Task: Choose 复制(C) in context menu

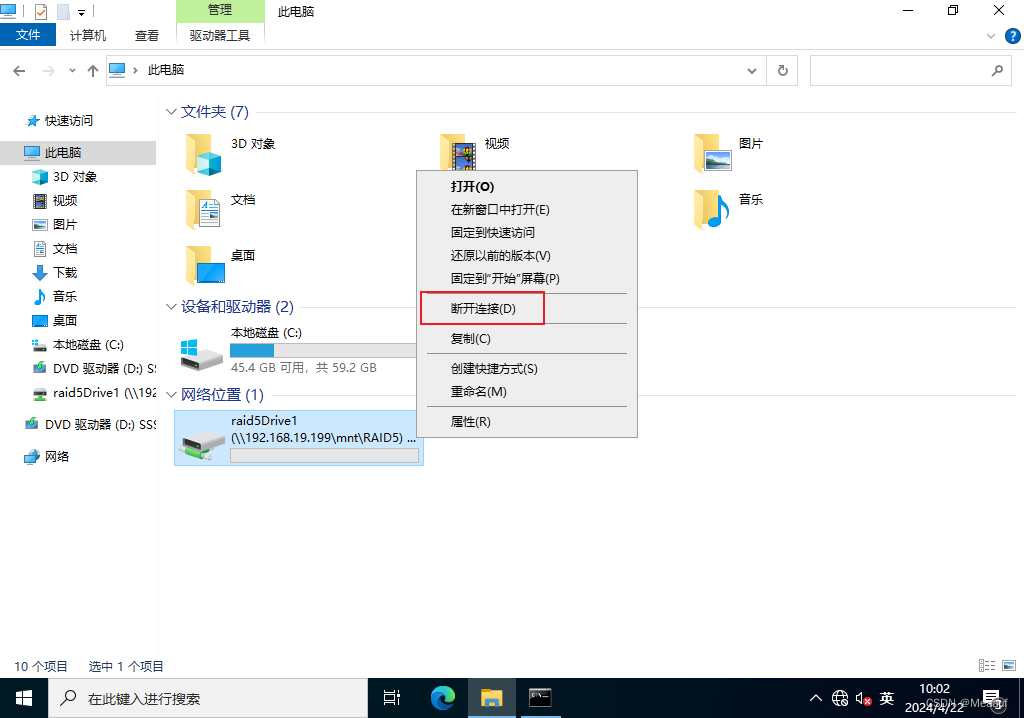Action: (527, 339)
